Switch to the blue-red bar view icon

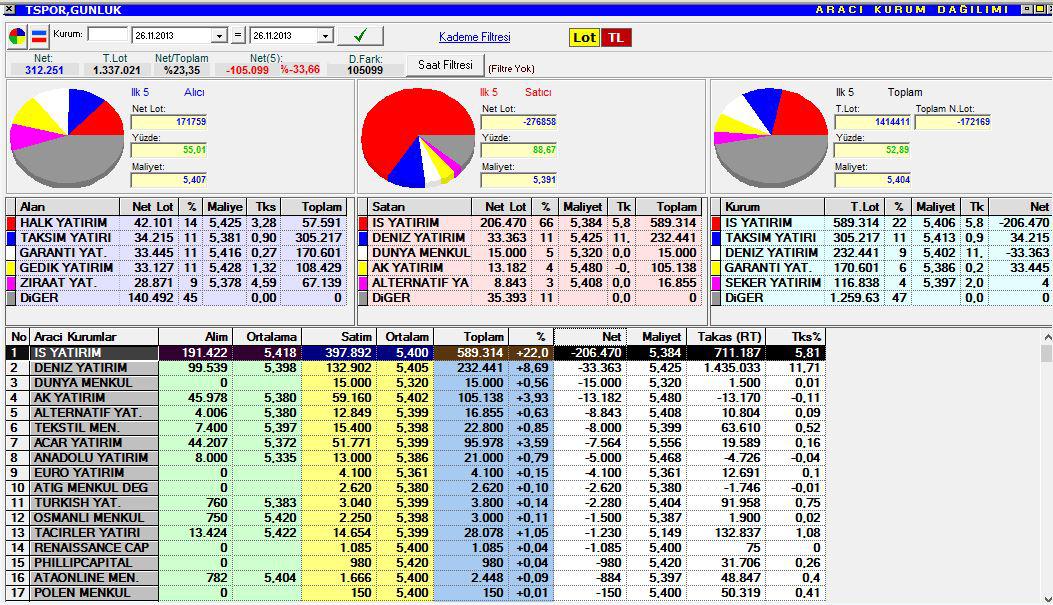pos(39,36)
